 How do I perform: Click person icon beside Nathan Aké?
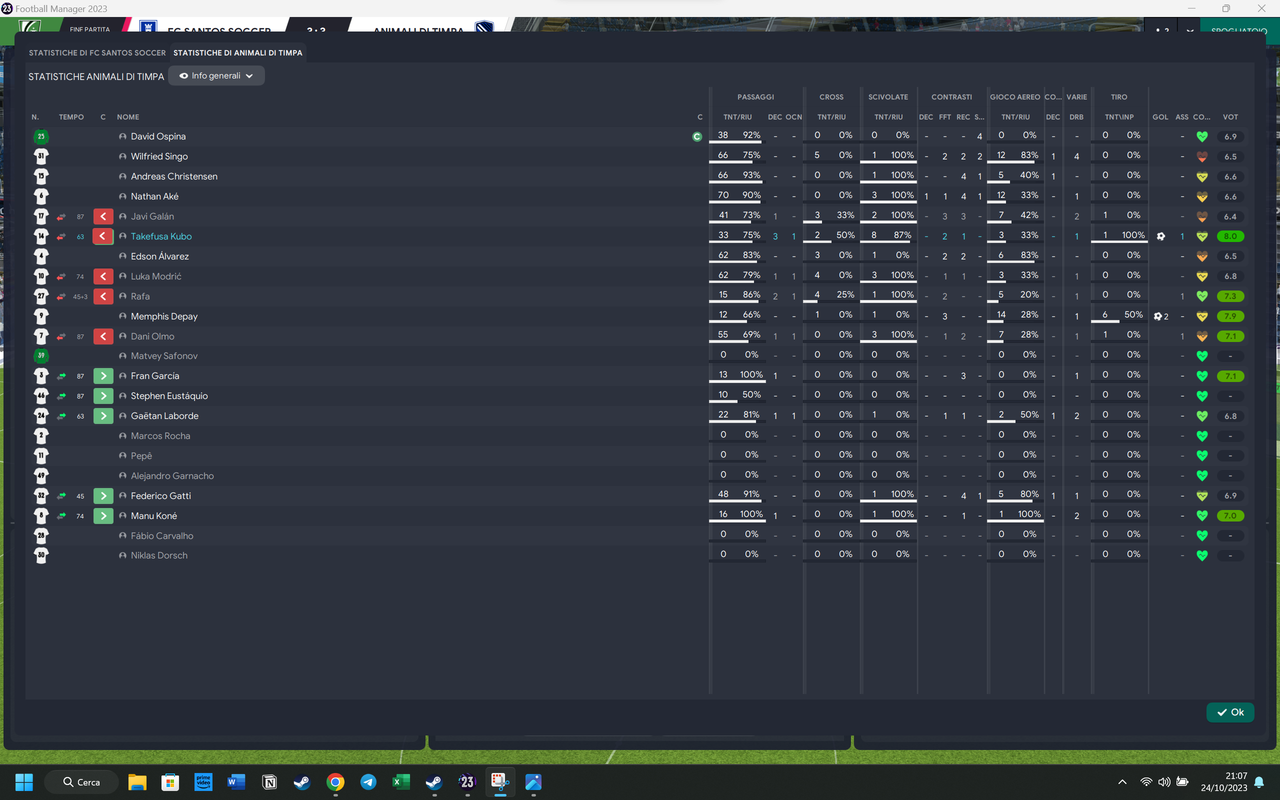[x=123, y=196]
